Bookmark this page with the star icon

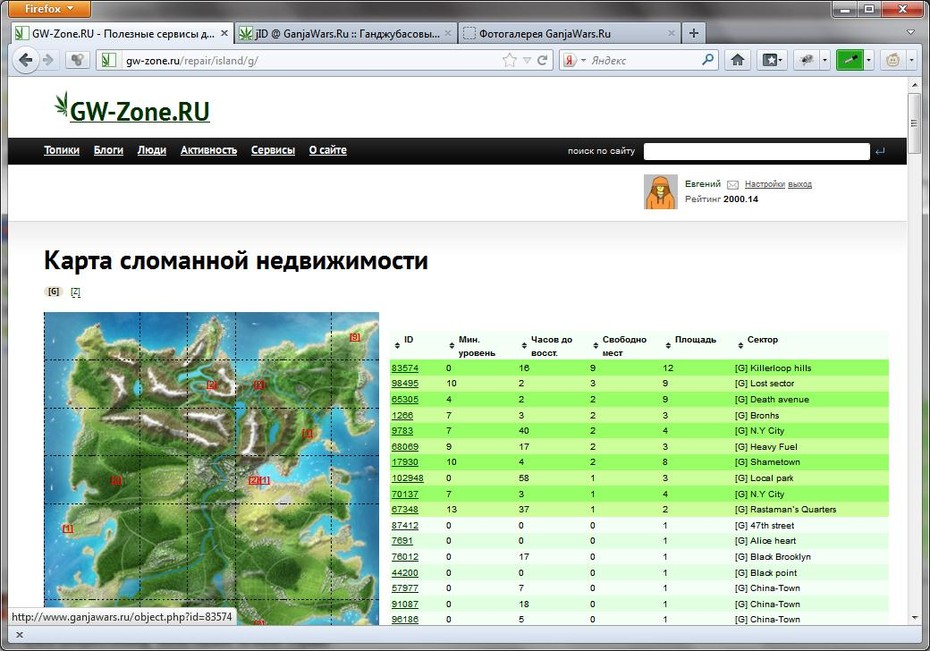509,60
